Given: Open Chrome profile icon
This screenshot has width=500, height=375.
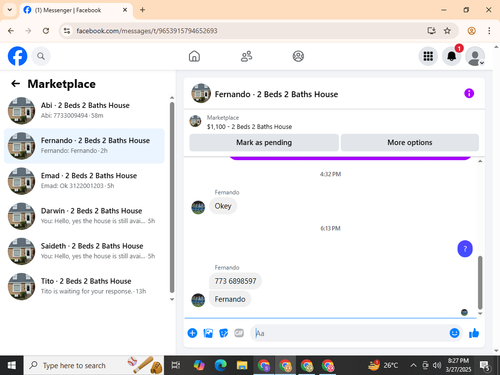Looking at the screenshot, I should [471, 31].
